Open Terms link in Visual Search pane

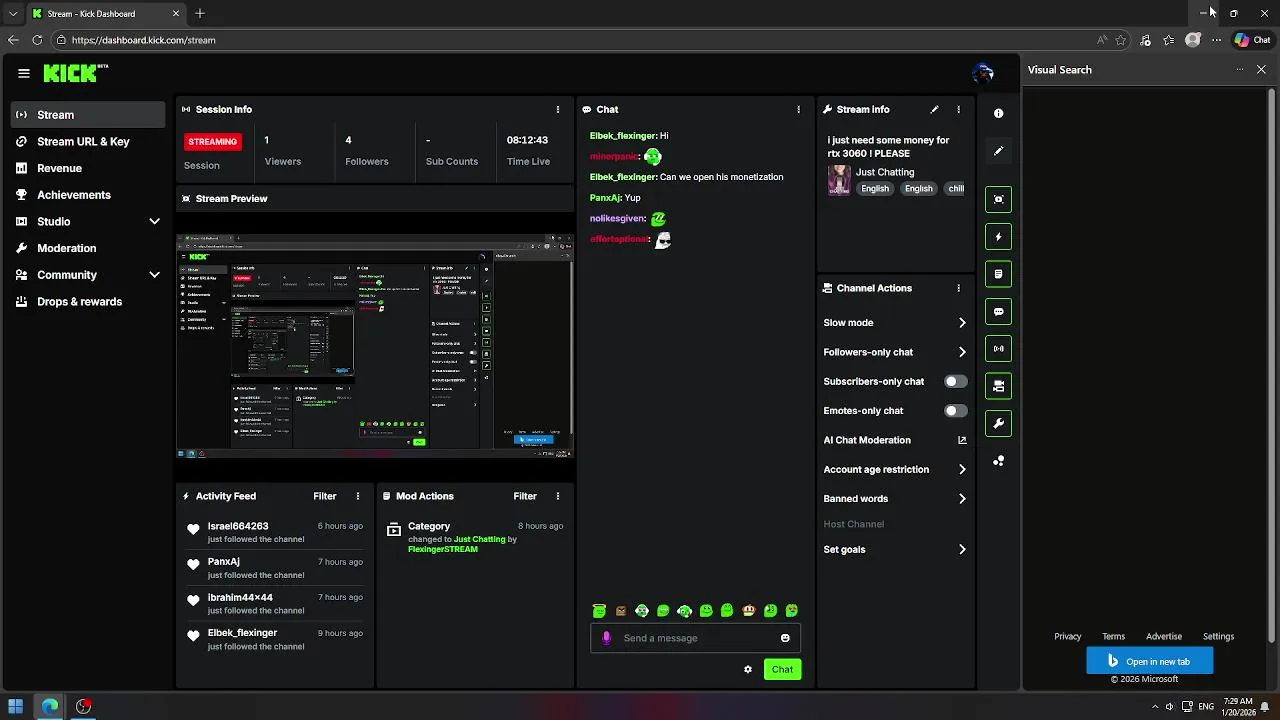(x=1114, y=636)
